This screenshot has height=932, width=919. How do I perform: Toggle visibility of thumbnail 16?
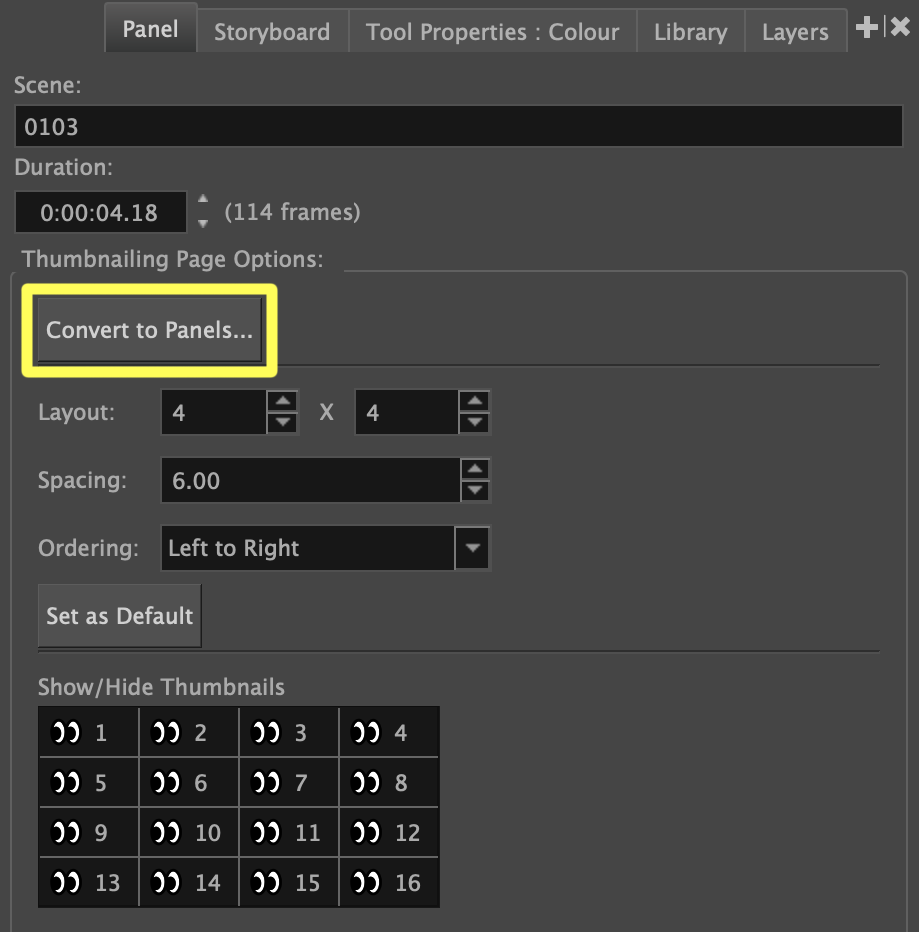pos(365,882)
